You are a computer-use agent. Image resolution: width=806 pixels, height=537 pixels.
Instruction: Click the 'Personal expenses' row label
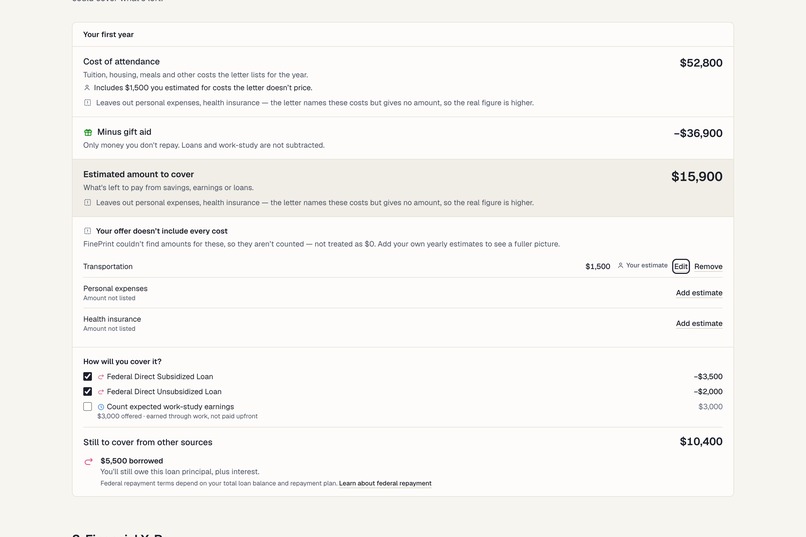click(x=115, y=288)
